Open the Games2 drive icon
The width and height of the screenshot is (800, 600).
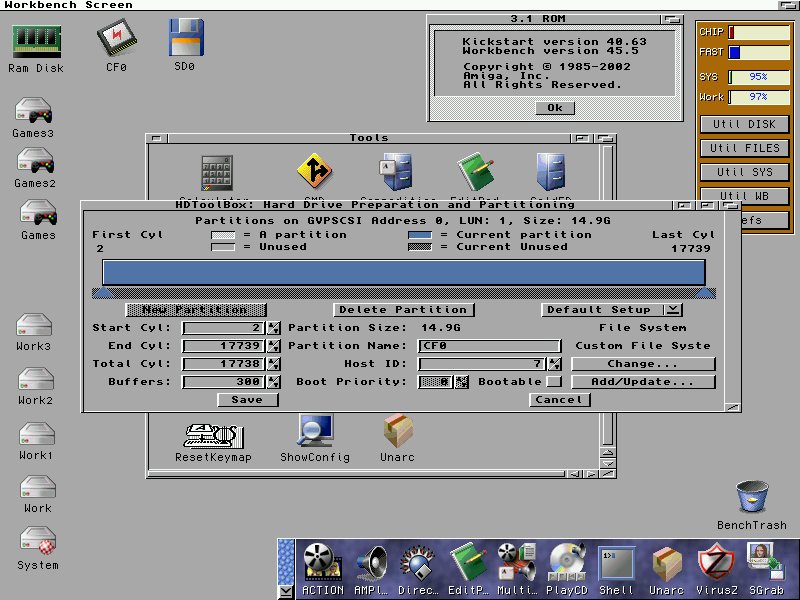(35, 161)
